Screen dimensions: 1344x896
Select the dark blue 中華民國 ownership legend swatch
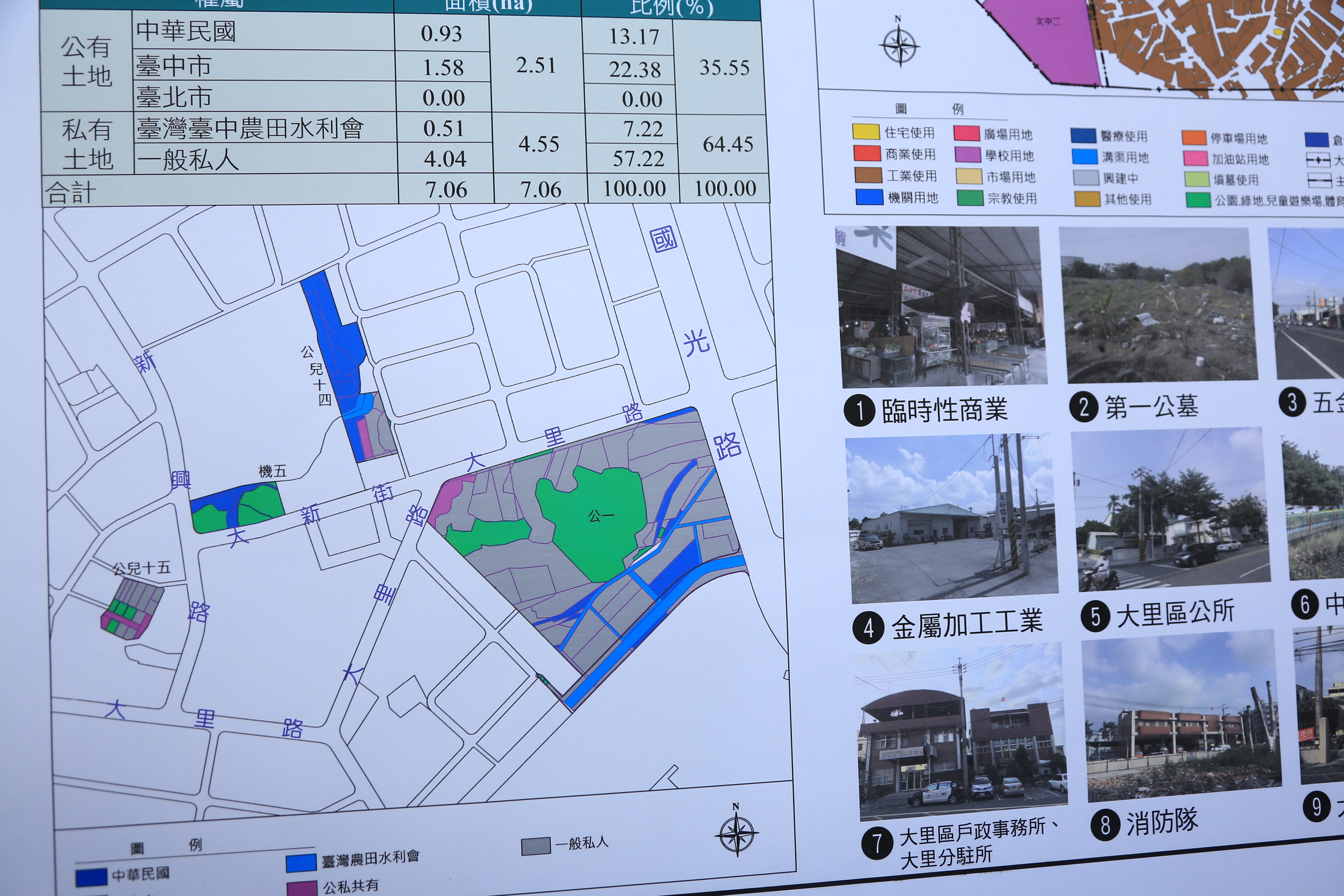(x=91, y=877)
